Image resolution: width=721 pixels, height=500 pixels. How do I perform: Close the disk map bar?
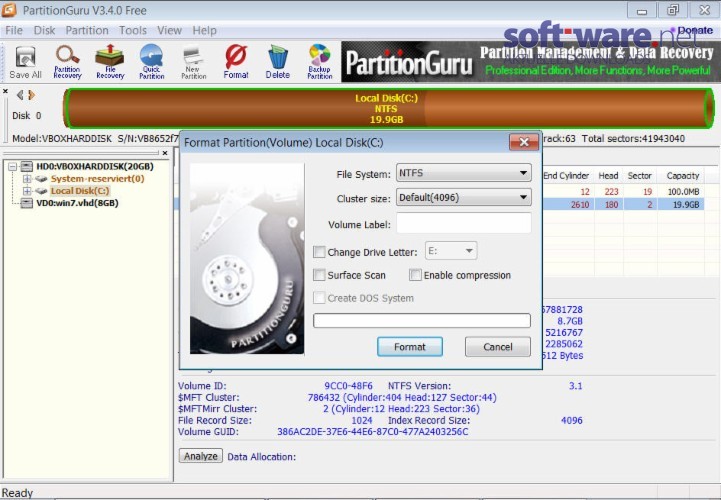(5, 92)
